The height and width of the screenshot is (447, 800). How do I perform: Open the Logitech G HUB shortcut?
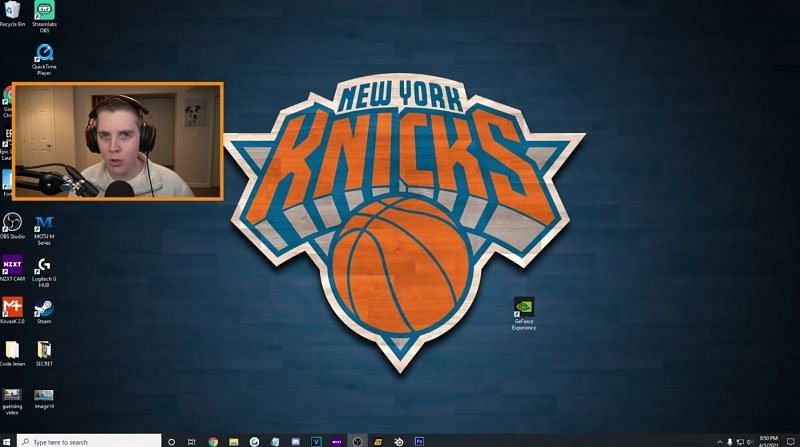(44, 272)
